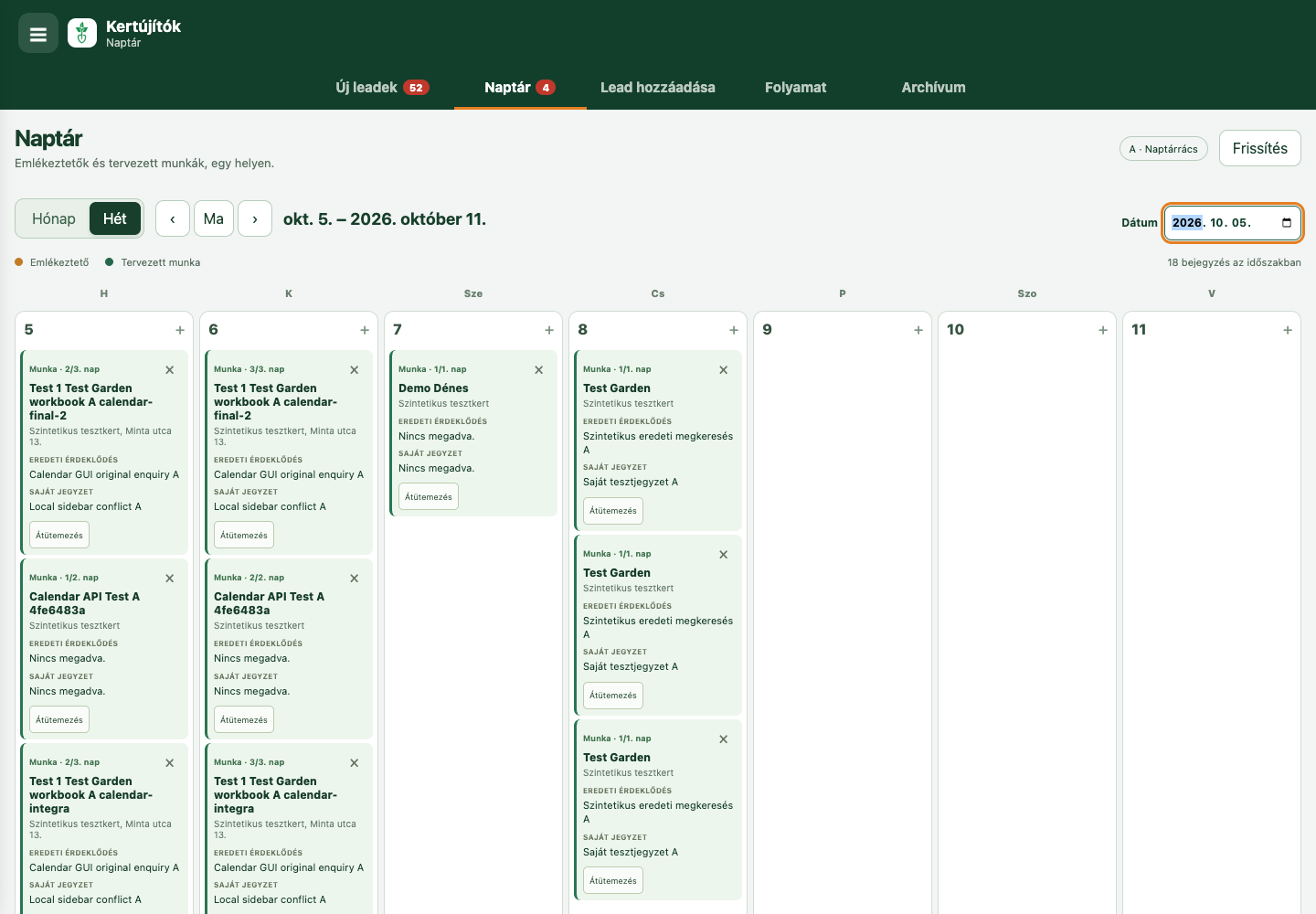Screen dimensions: 1316x914
Task: Select the Hét week view
Action: pos(115,219)
